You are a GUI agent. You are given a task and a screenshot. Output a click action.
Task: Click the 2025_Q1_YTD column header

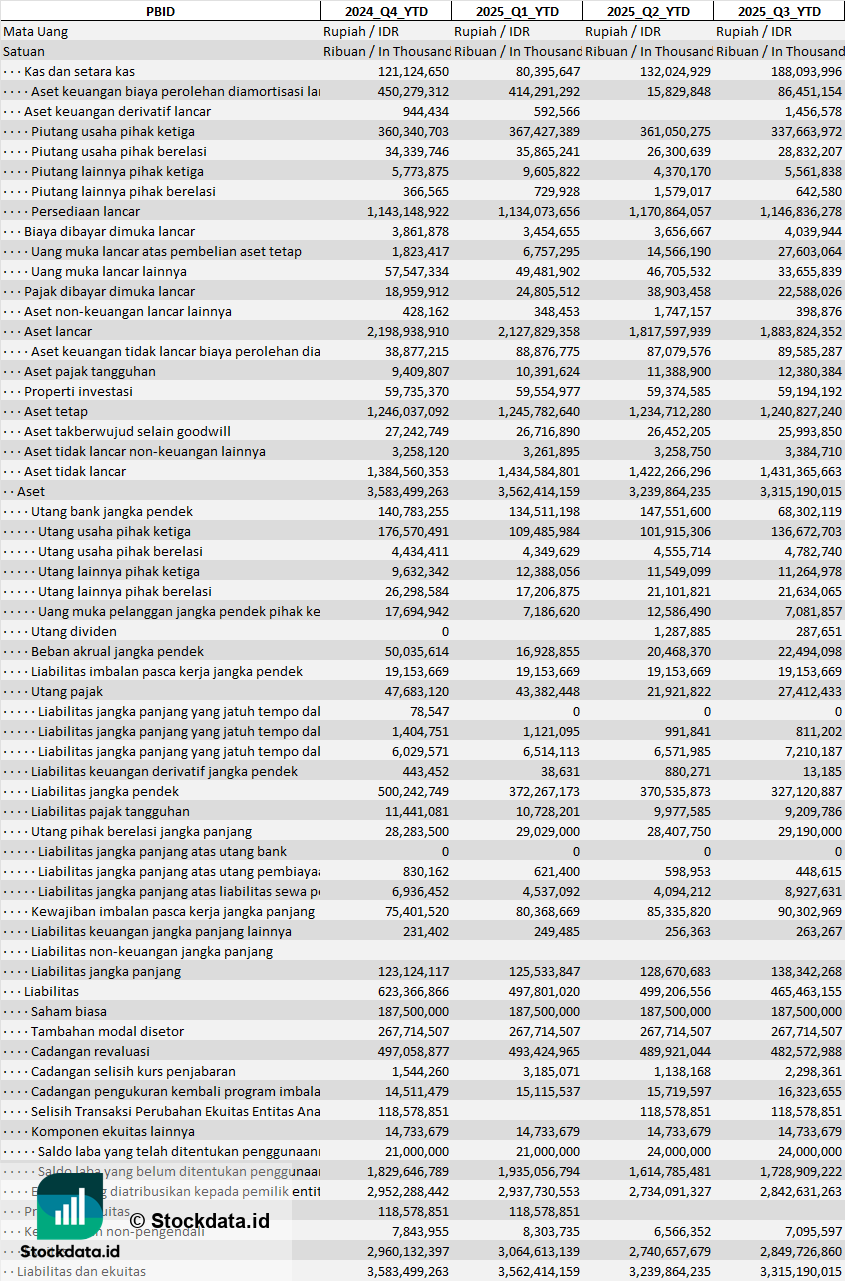tap(517, 11)
